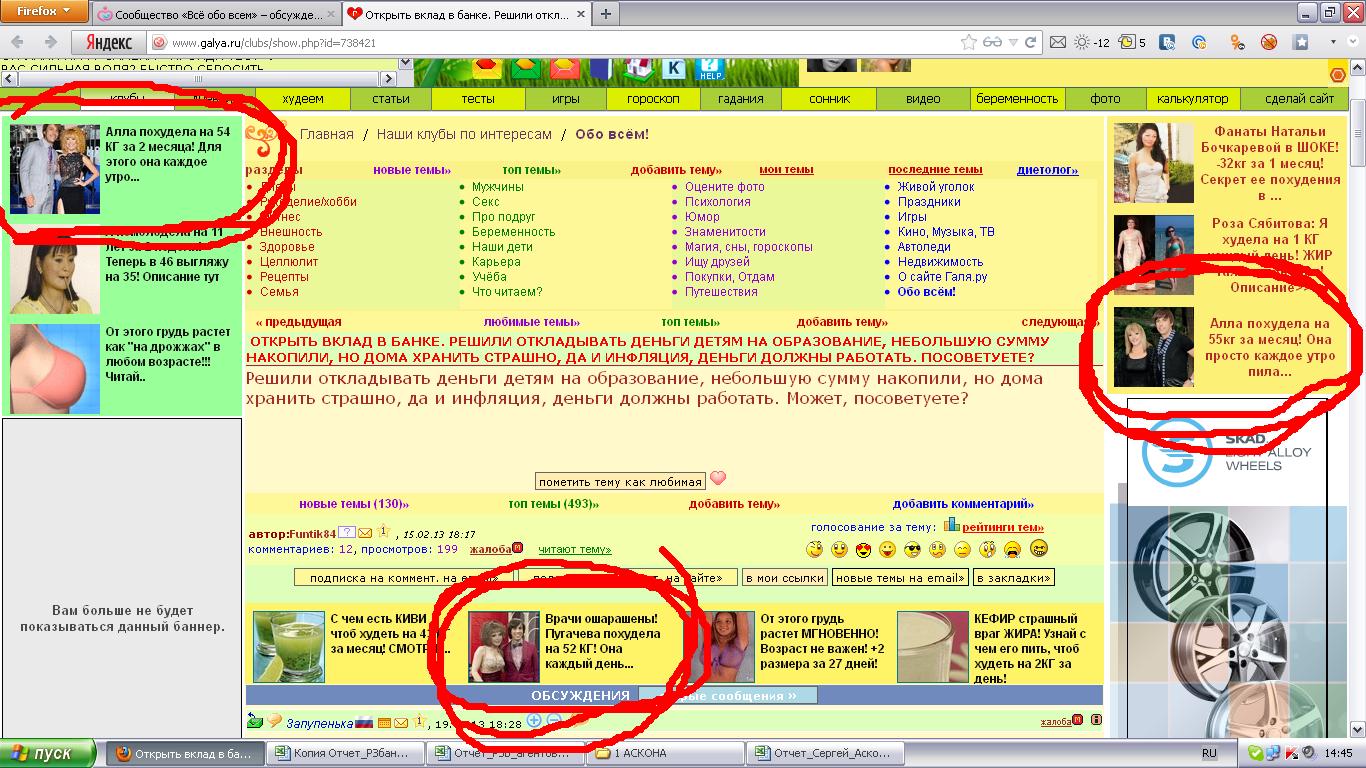Open the КИВИ diet ad thumbnail
The image size is (1366, 768).
(x=289, y=647)
